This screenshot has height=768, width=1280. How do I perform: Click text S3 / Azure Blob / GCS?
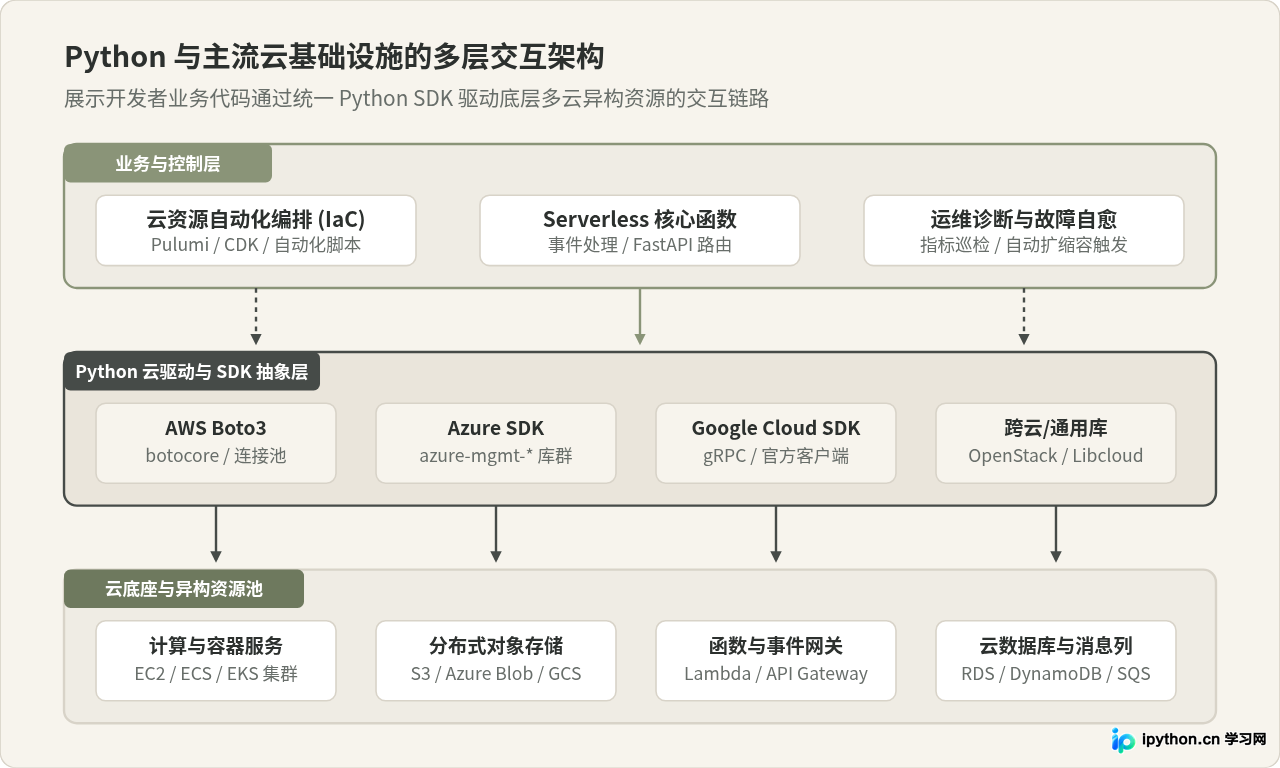496,674
